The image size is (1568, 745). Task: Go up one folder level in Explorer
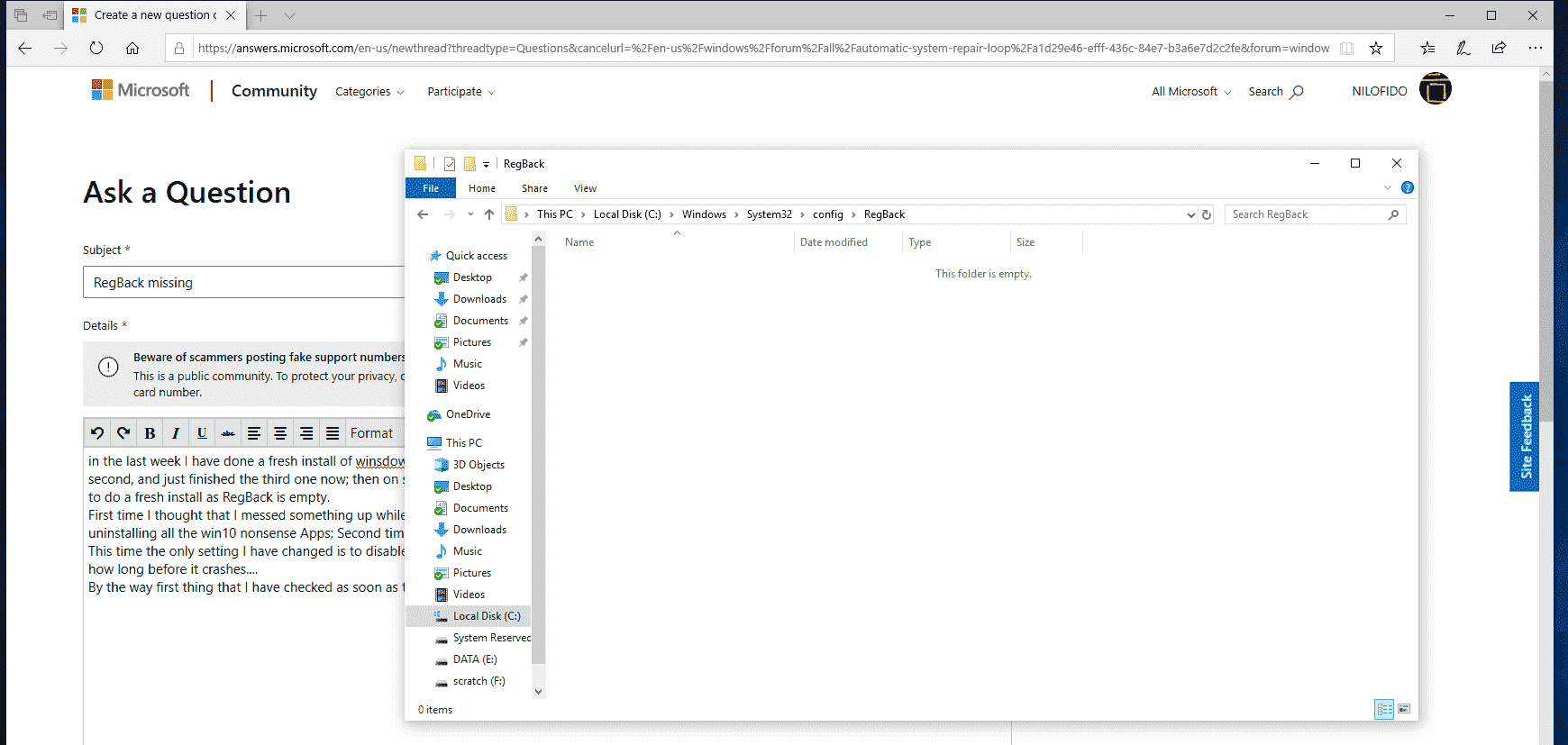[x=489, y=214]
